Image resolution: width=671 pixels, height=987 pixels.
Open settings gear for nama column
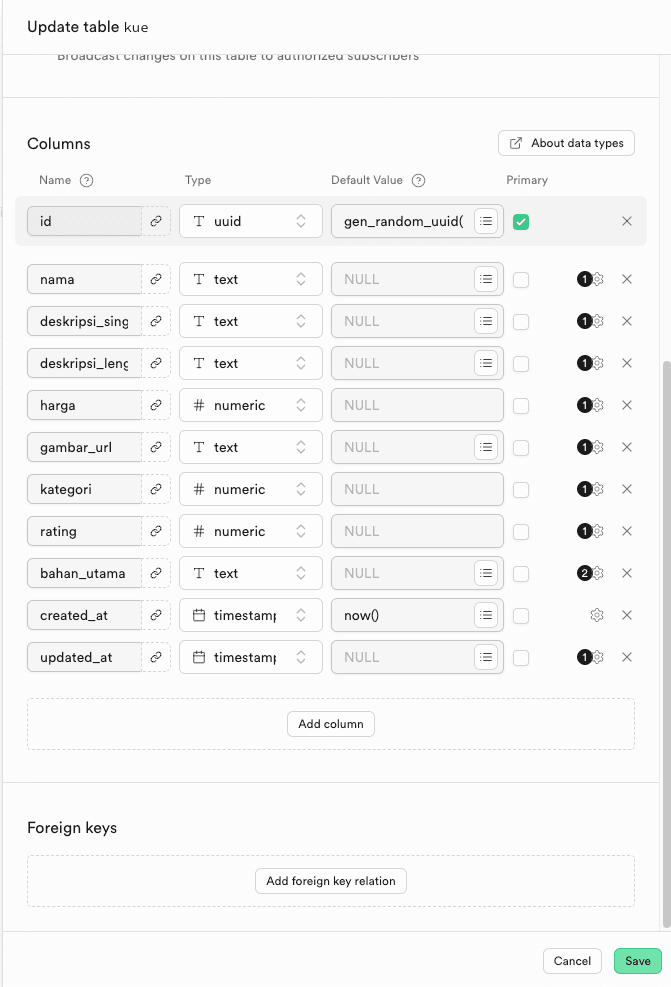coord(597,279)
